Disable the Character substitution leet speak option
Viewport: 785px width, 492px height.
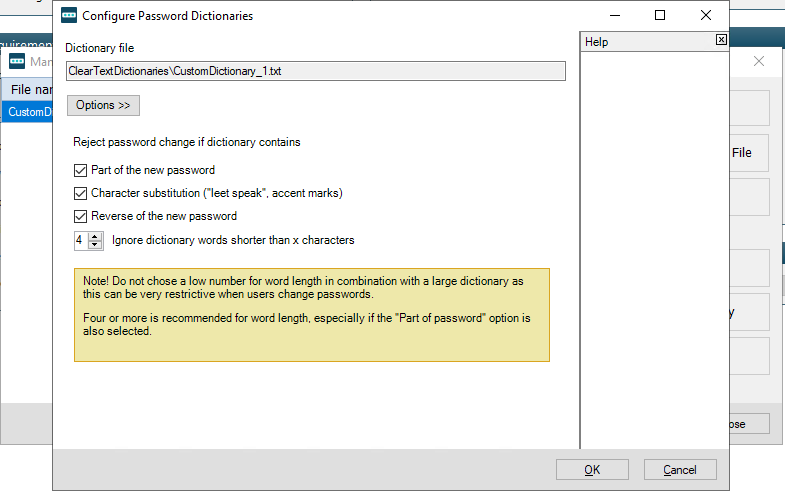click(81, 193)
